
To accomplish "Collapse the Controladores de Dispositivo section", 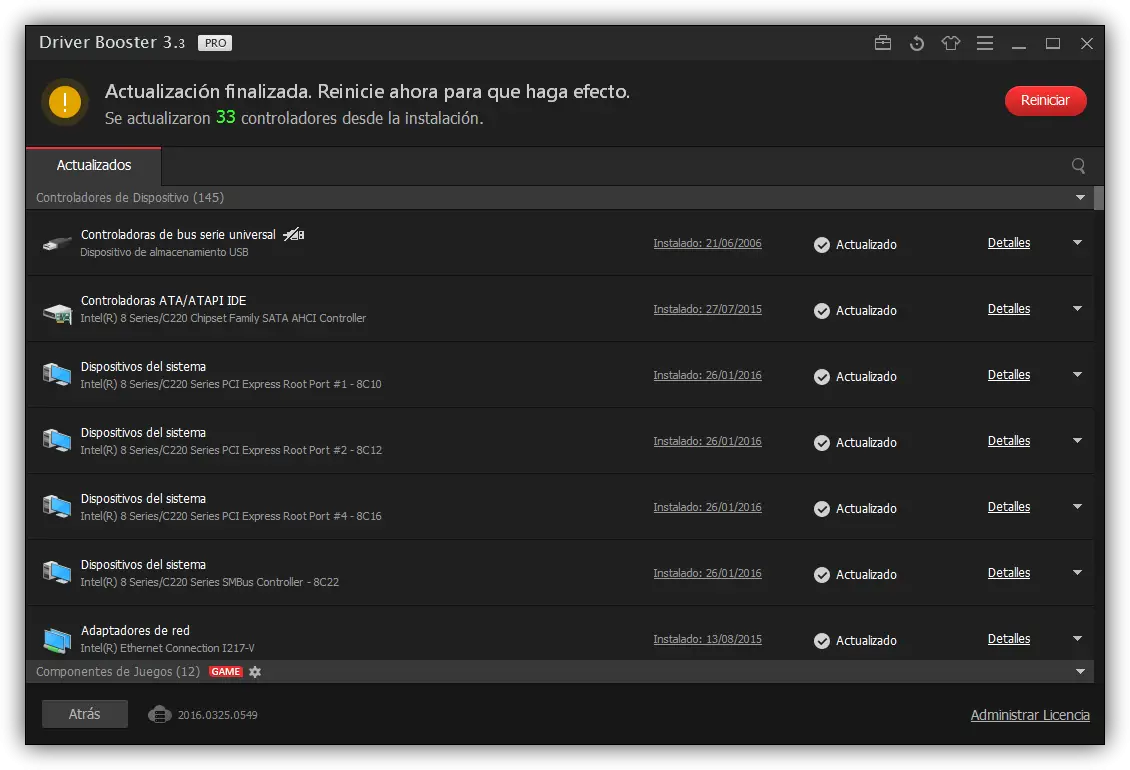I will pos(1080,198).
